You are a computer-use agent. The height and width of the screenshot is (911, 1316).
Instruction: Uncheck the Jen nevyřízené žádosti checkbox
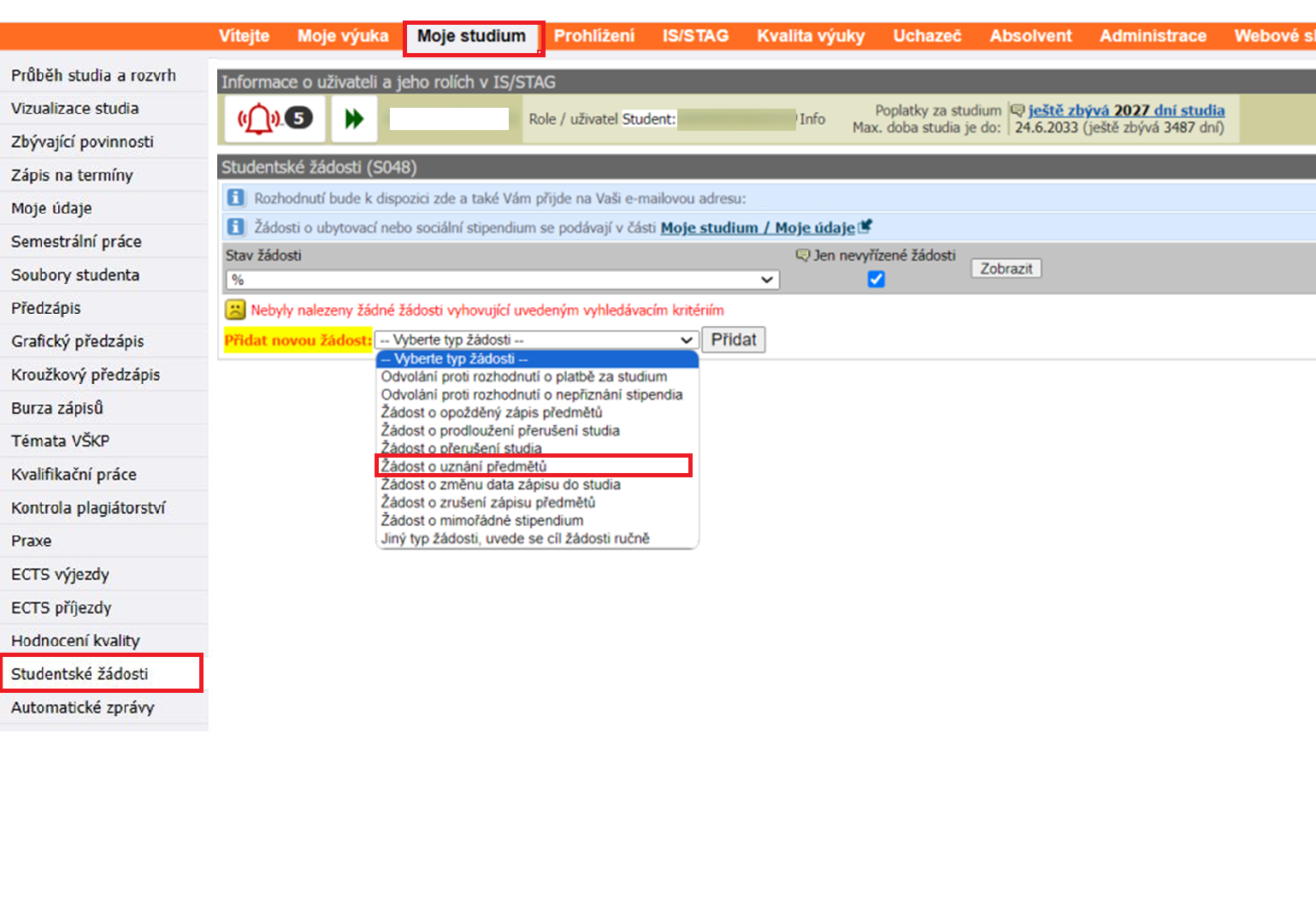tap(876, 279)
